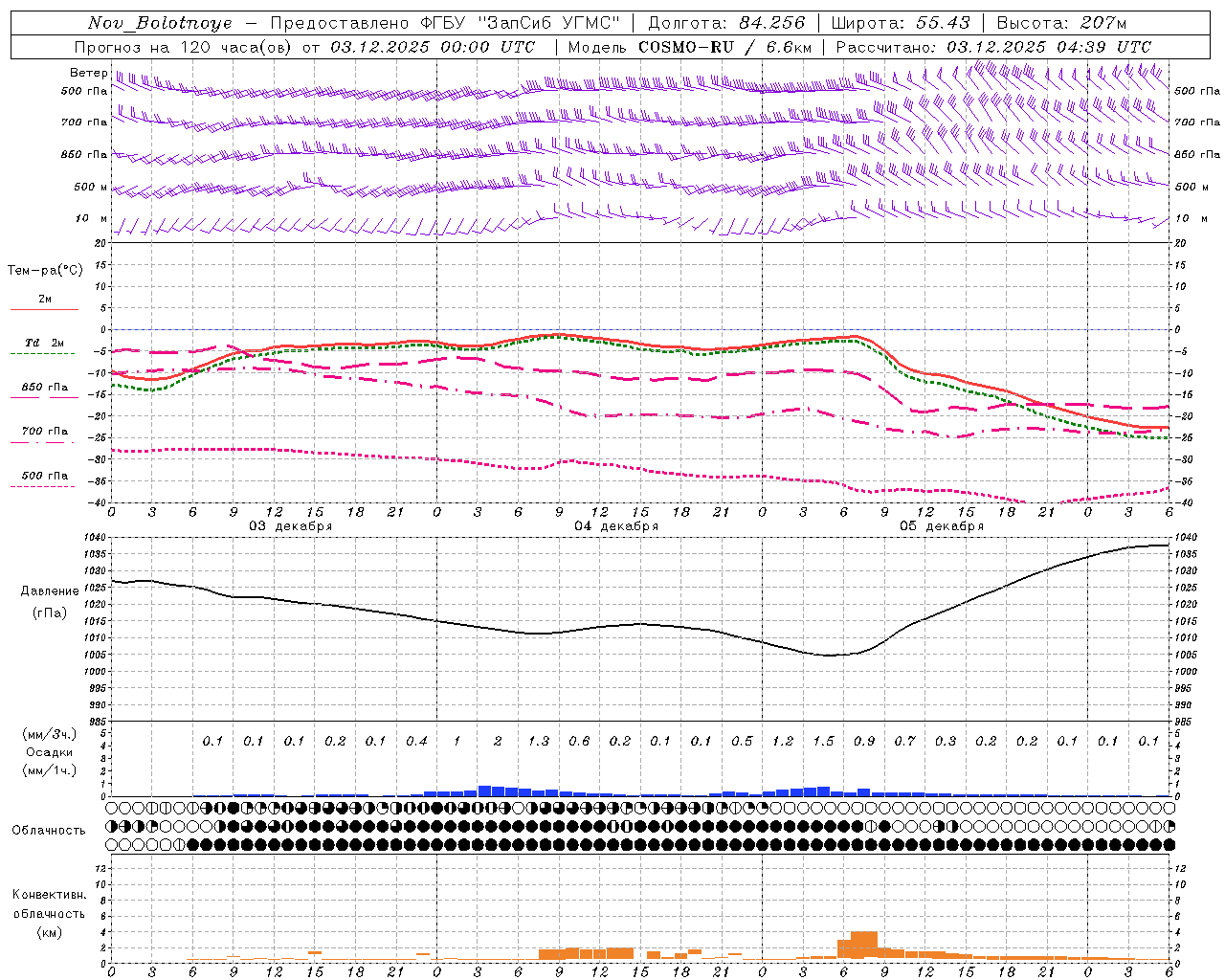Viewport: 1225px width, 980px height.
Task: Click the model name COSMO-RU / 6.6км
Action: [724, 47]
